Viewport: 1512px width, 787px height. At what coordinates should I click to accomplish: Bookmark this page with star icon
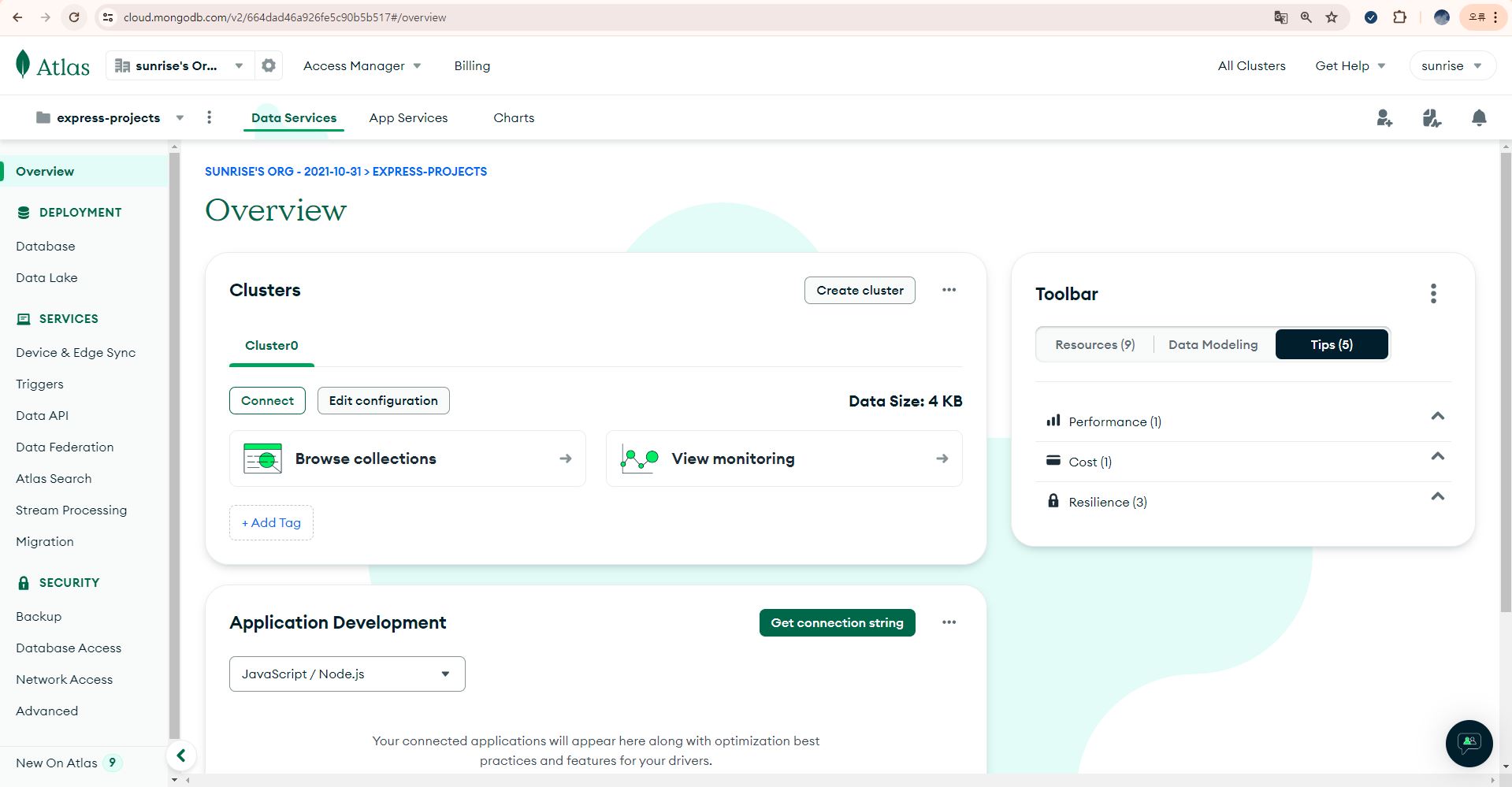click(x=1332, y=17)
